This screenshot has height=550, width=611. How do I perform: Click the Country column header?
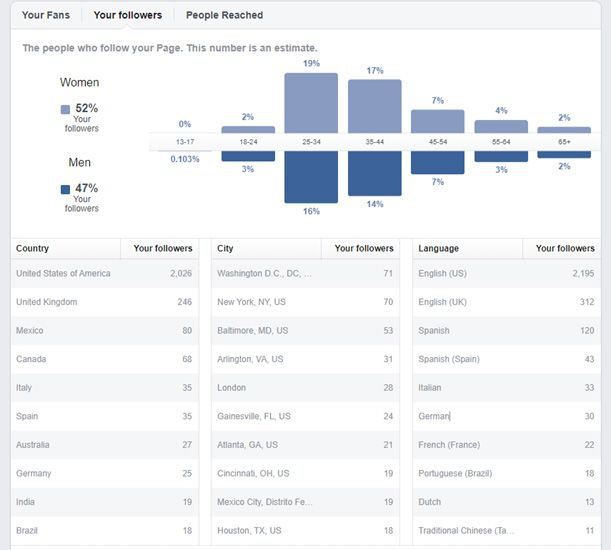click(33, 248)
